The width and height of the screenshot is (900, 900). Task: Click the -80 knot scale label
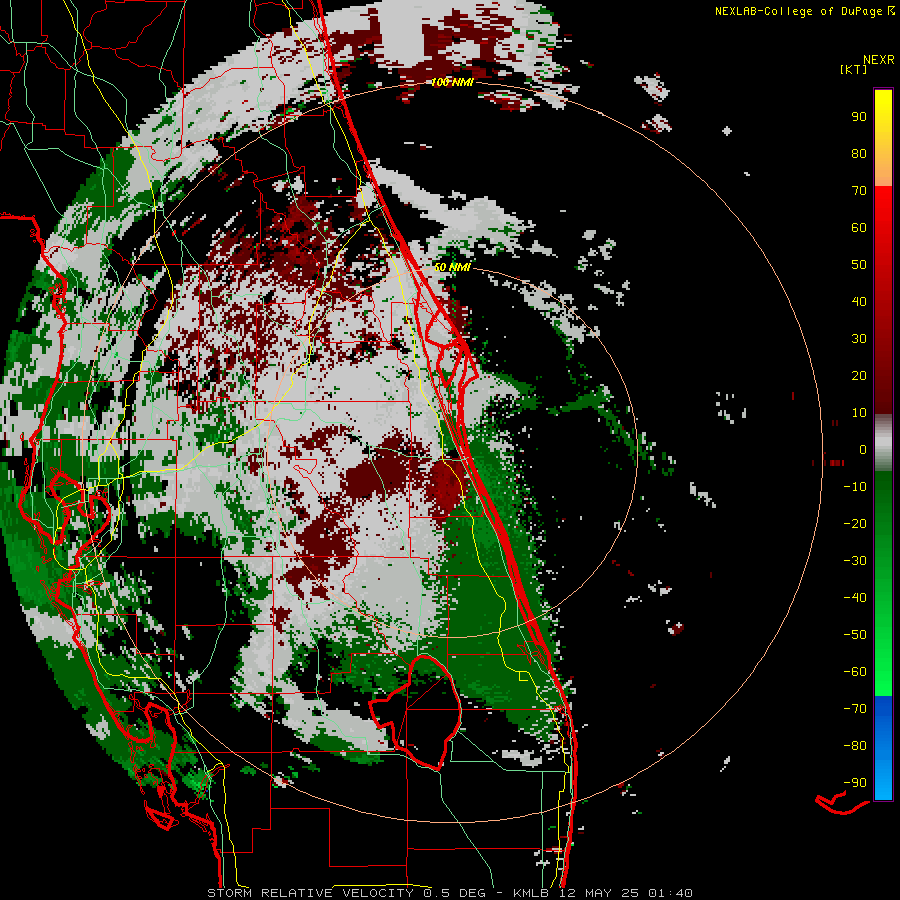coord(855,746)
